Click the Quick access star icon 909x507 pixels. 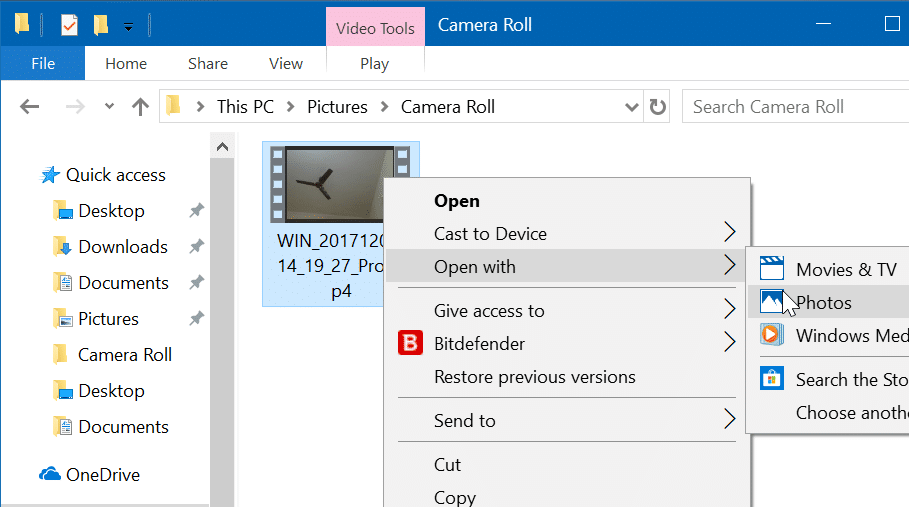pos(50,174)
